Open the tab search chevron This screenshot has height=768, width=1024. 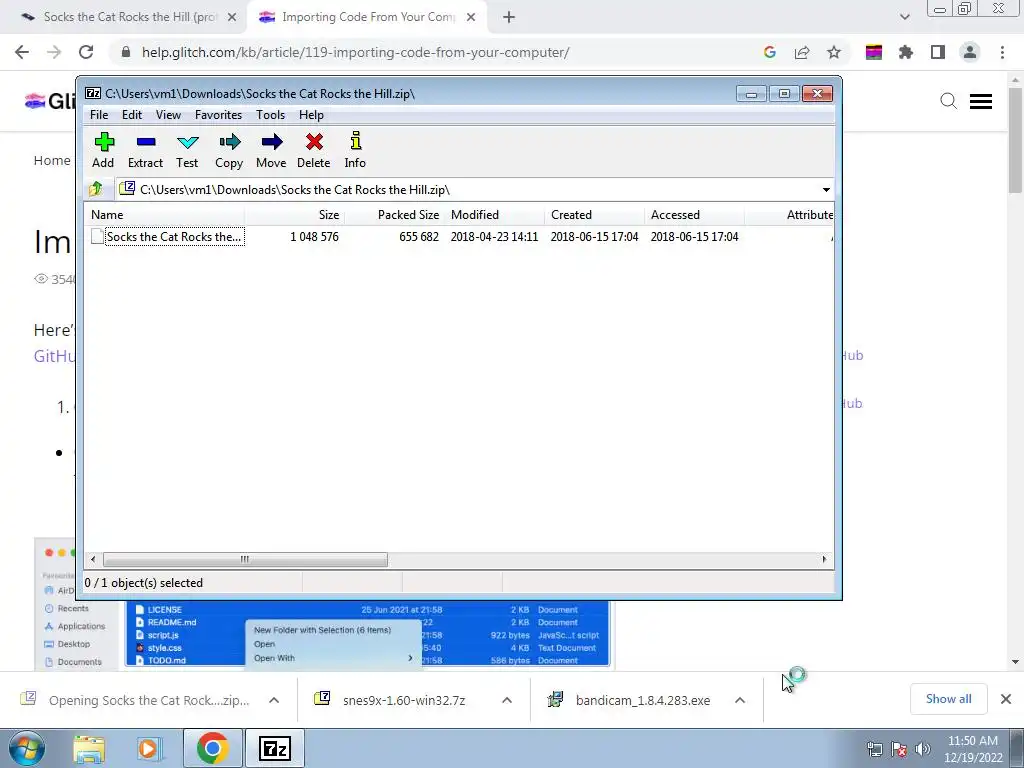click(904, 17)
